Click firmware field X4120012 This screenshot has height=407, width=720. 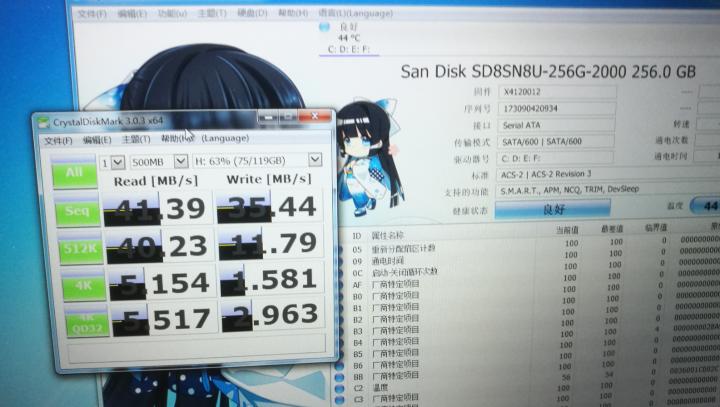(557, 92)
